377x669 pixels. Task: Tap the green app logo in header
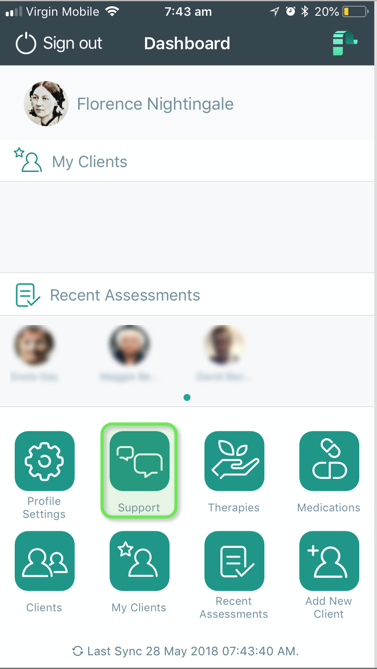click(345, 43)
